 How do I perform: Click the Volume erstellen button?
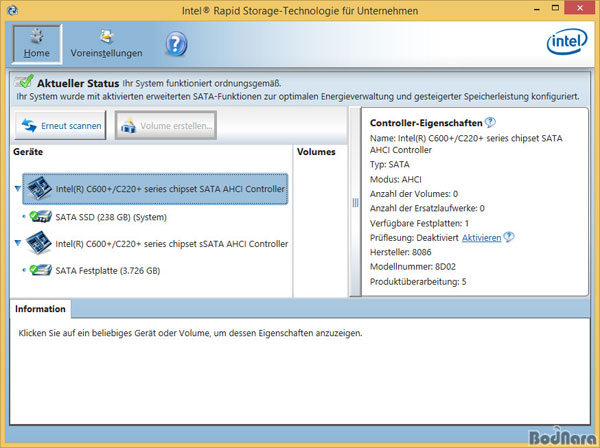click(165, 126)
